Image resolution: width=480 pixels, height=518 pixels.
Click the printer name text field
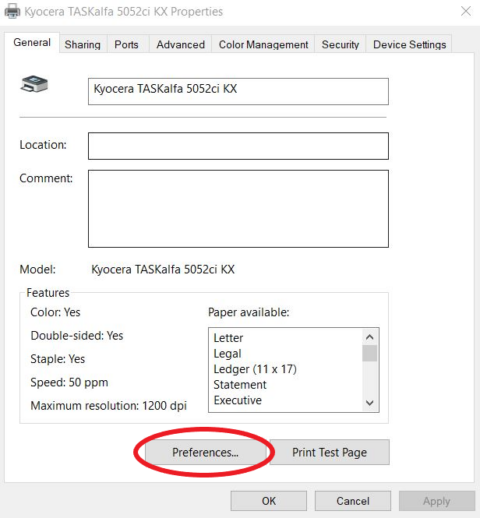pos(238,91)
